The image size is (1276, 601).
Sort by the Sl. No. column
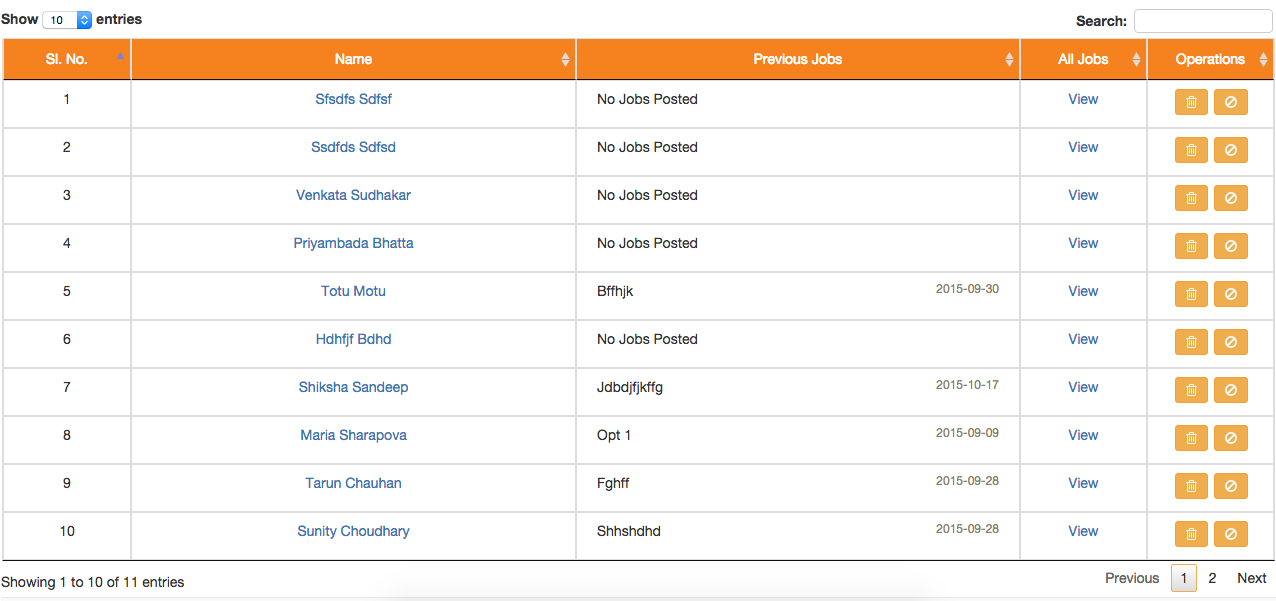click(67, 59)
